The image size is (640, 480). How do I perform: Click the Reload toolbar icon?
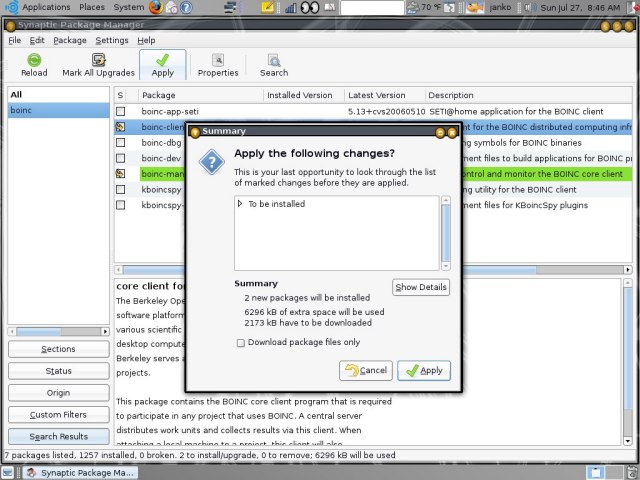[x=34, y=60]
